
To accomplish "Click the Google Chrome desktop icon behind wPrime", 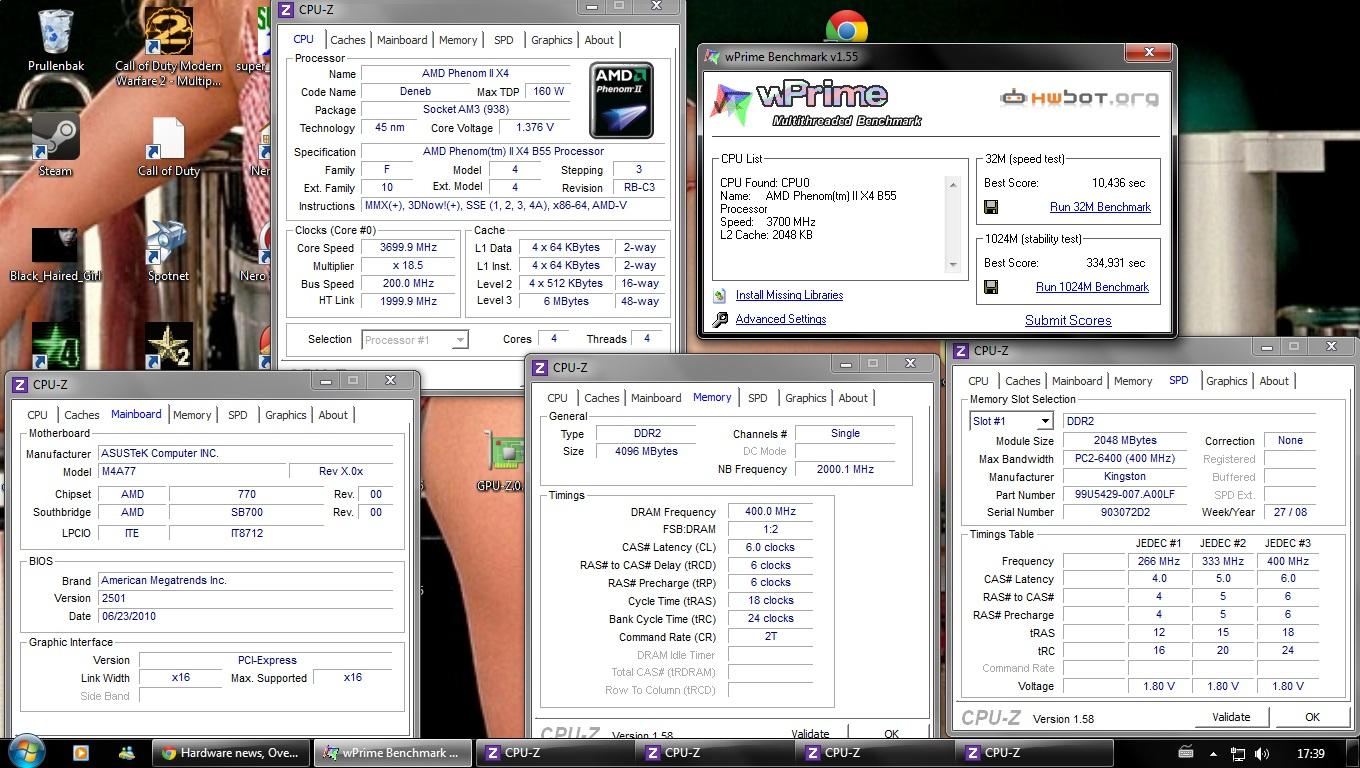I will click(x=846, y=27).
